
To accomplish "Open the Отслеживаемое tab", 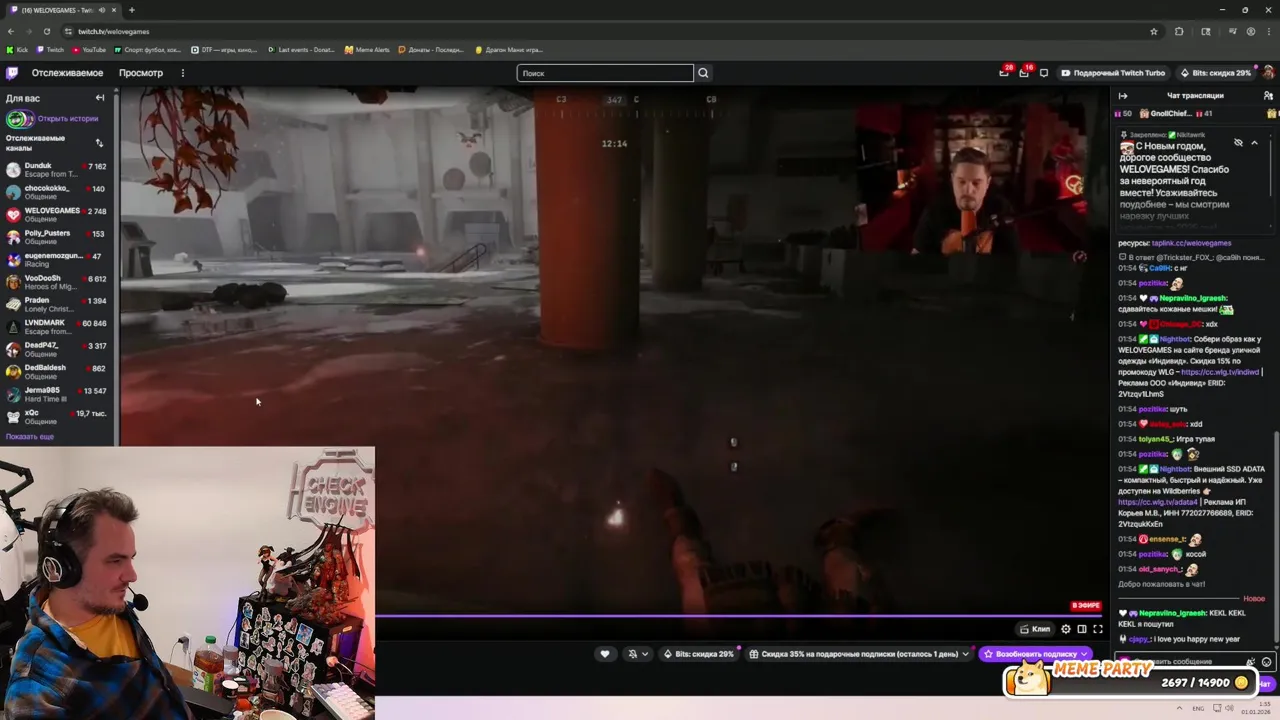I will click(67, 73).
